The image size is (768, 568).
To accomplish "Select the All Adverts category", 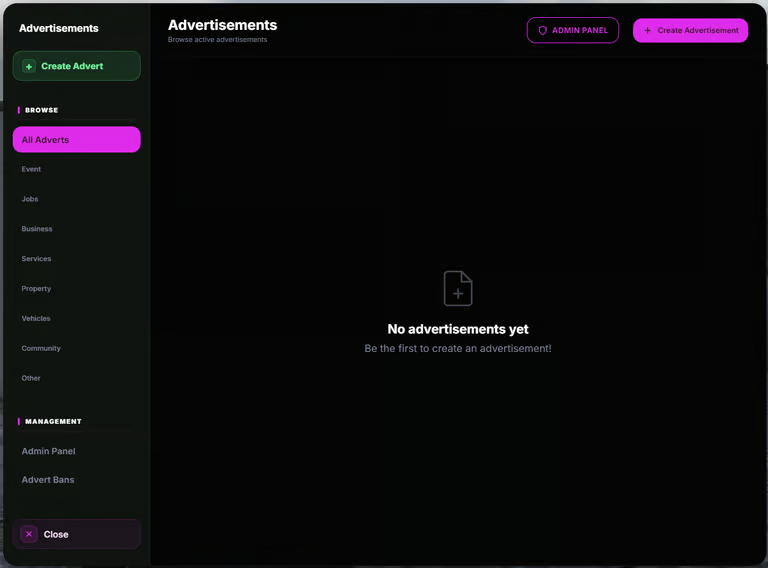I will click(76, 140).
